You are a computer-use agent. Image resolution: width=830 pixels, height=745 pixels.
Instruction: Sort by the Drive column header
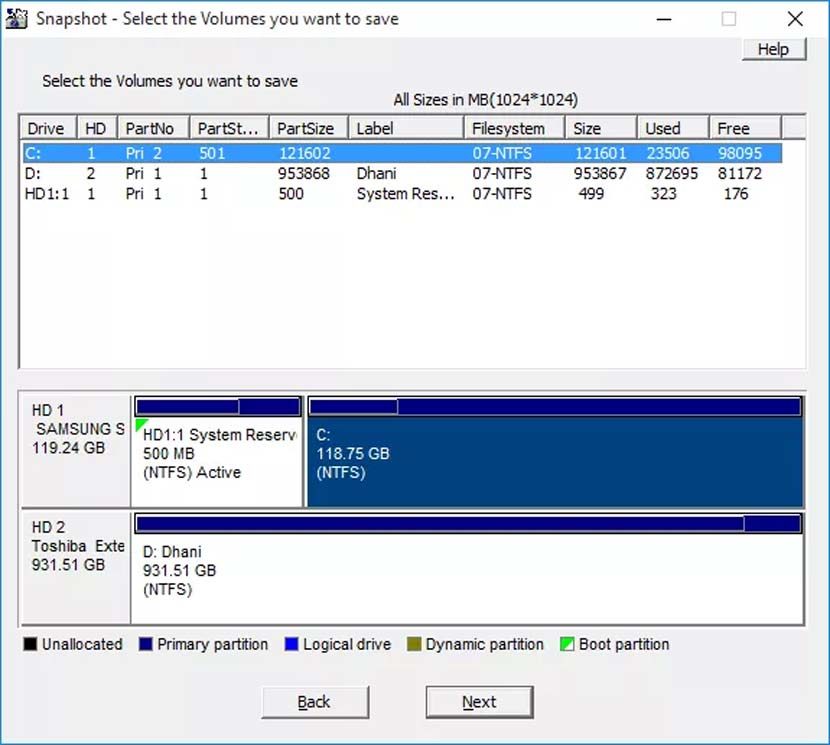49,128
